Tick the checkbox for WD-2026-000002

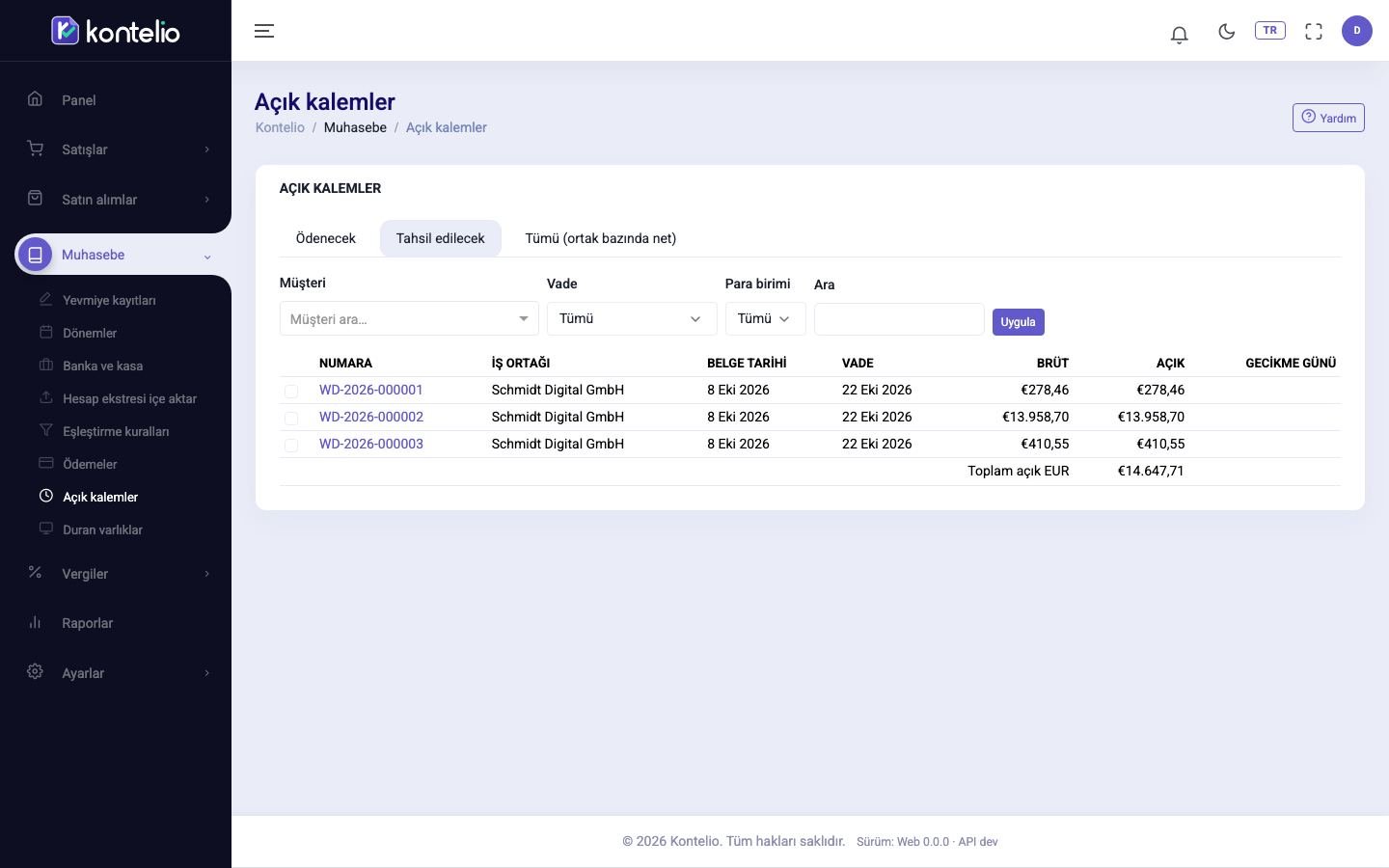coord(291,418)
